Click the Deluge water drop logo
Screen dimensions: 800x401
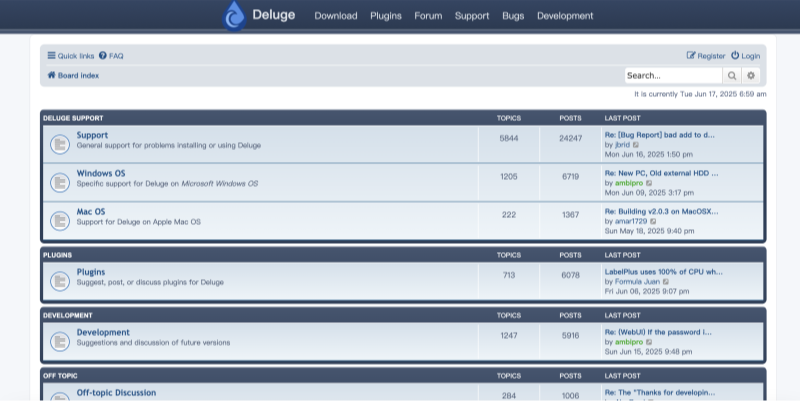(234, 16)
